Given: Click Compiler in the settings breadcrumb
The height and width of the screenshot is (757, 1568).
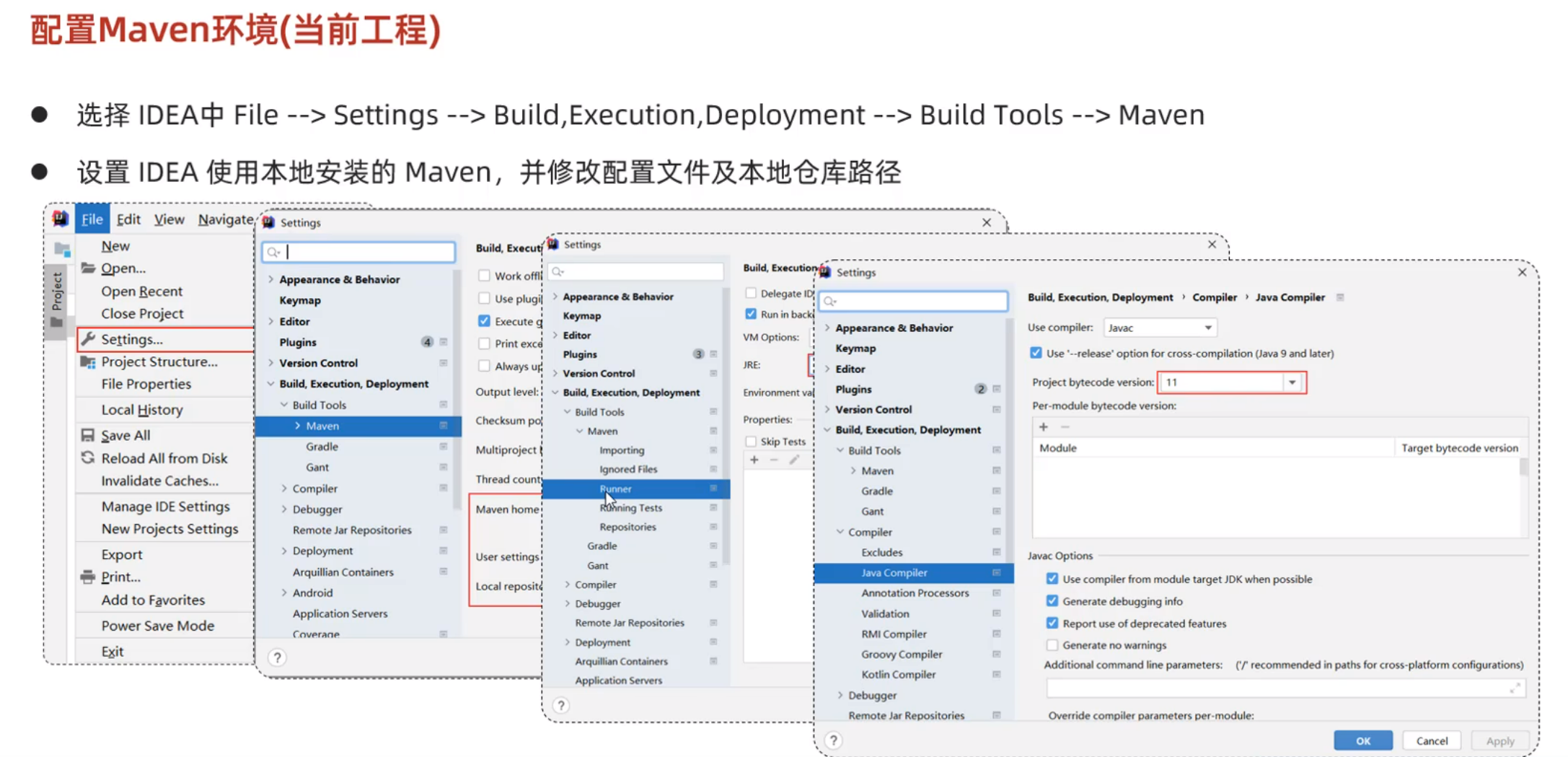Looking at the screenshot, I should click(x=1215, y=297).
